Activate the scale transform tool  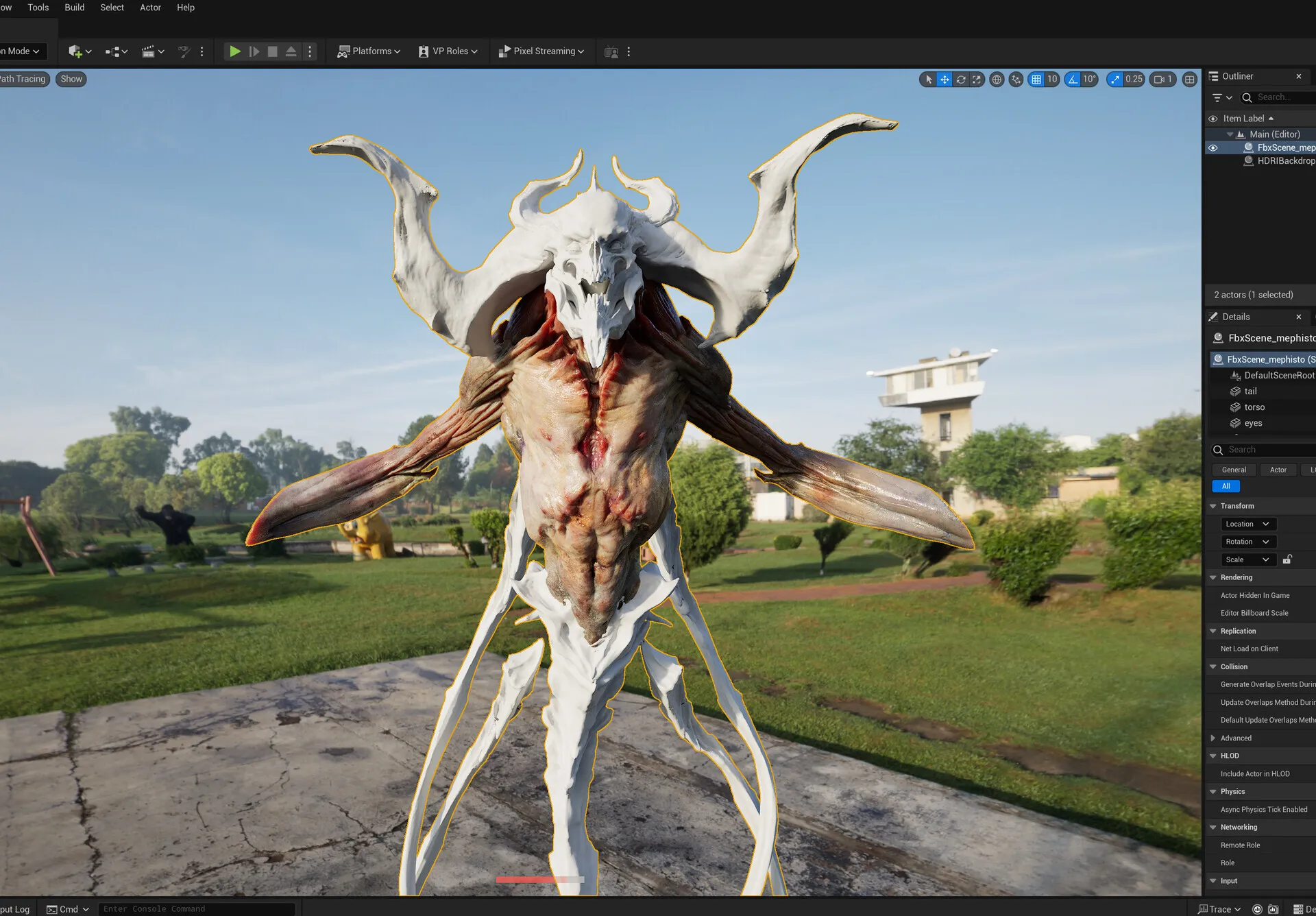click(976, 80)
